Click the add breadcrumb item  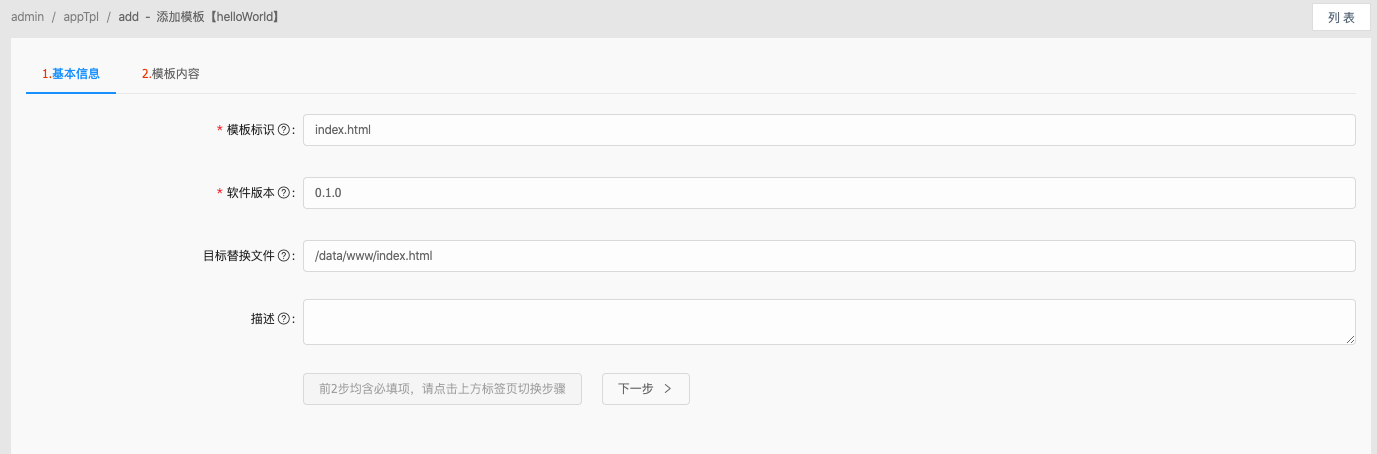click(128, 17)
